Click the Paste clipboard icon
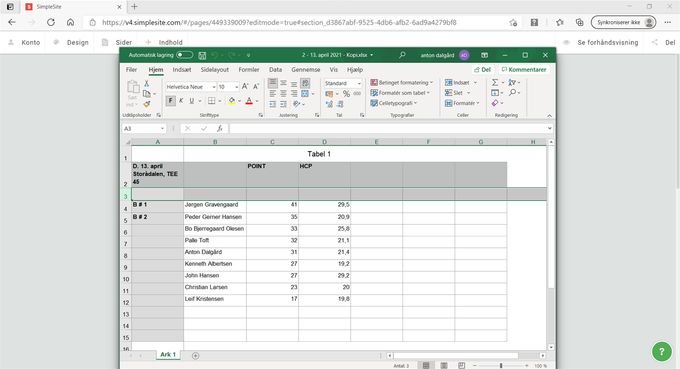680x369 pixels. [133, 88]
